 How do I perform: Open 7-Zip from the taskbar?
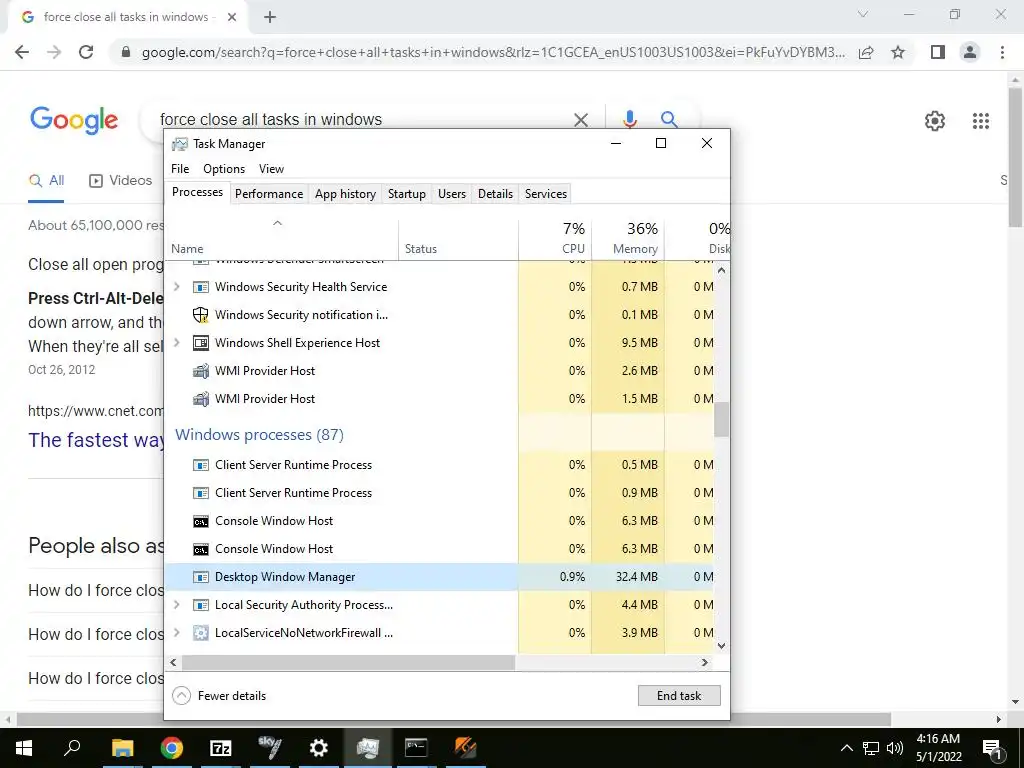(x=221, y=748)
